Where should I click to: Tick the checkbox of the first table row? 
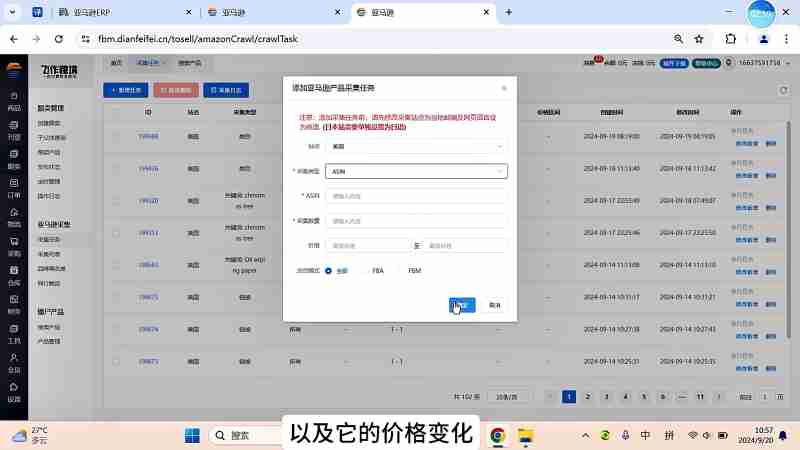point(116,137)
